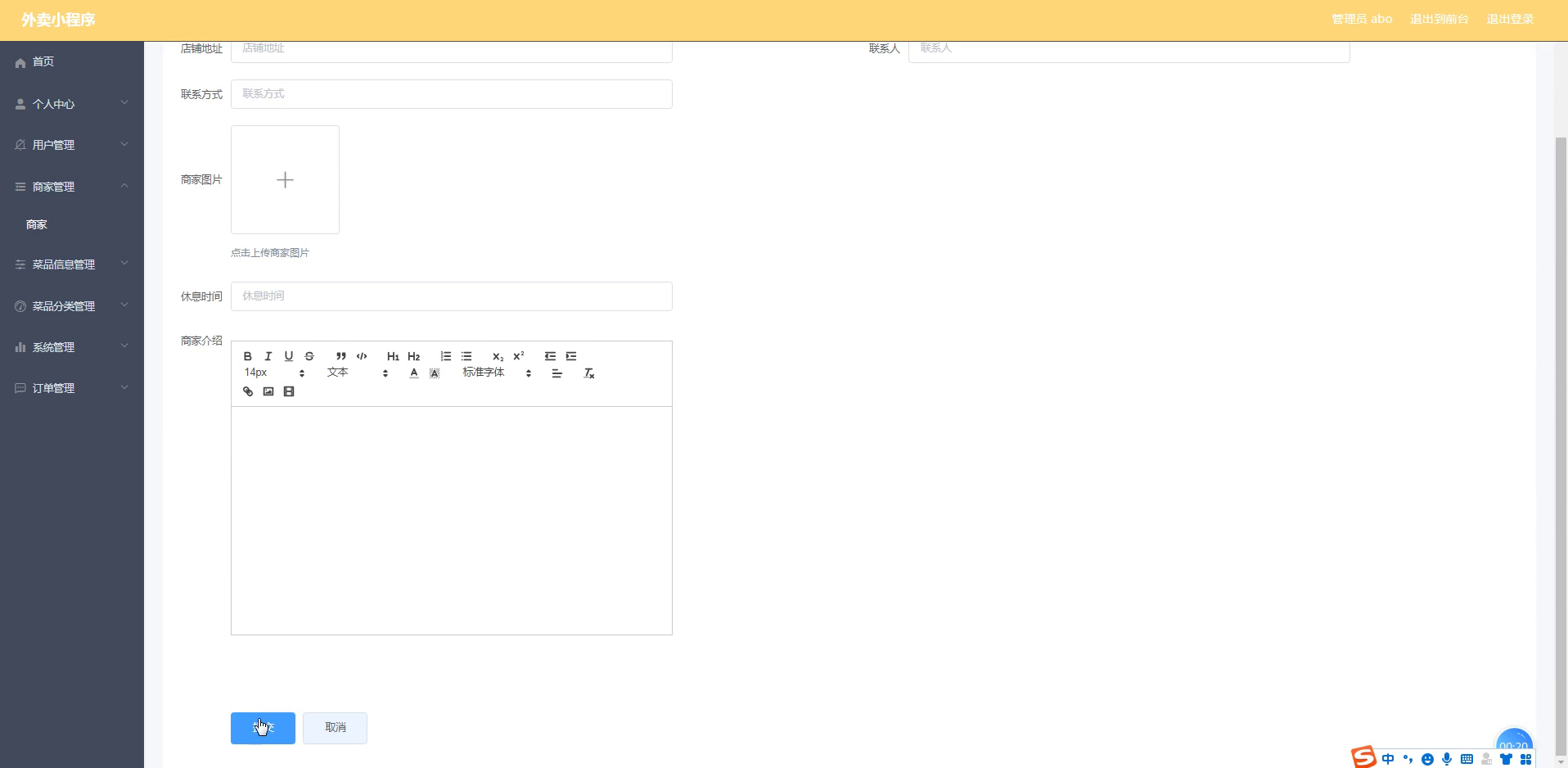The width and height of the screenshot is (1568, 768).
Task: Apply Heading 1 style in the editor
Action: click(393, 356)
